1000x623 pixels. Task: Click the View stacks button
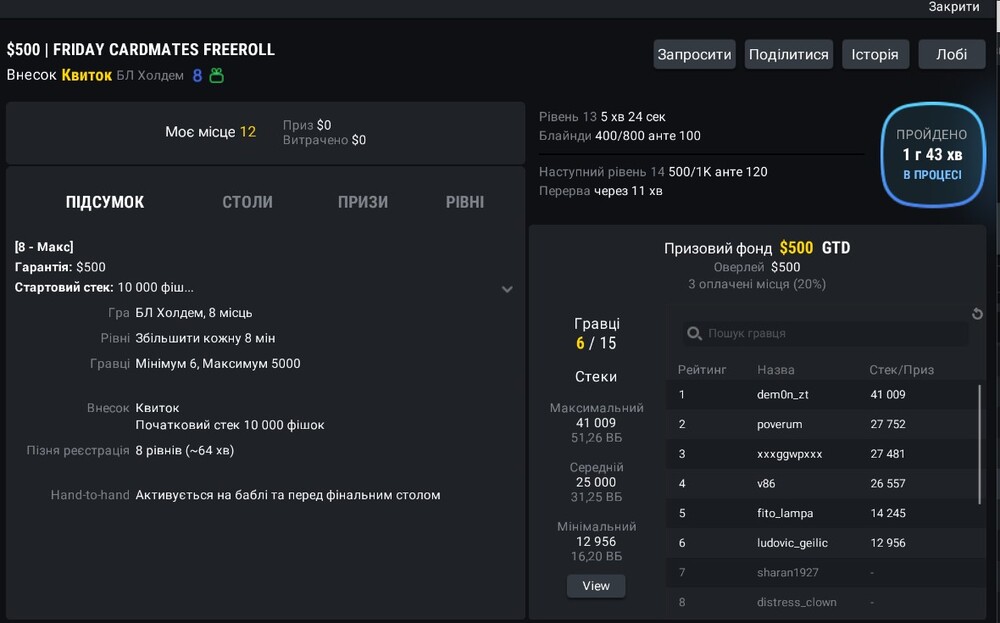[596, 585]
